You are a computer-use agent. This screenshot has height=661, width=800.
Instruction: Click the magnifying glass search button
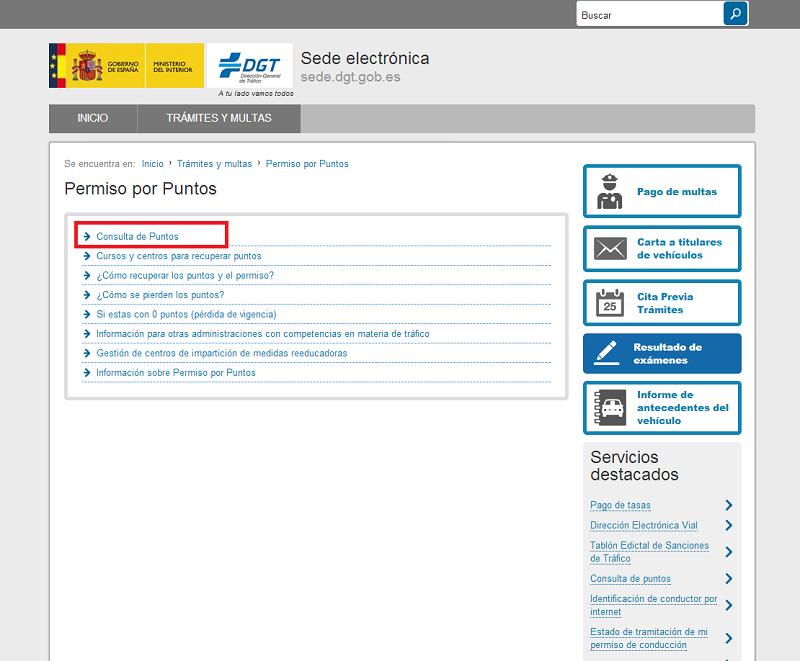(735, 14)
